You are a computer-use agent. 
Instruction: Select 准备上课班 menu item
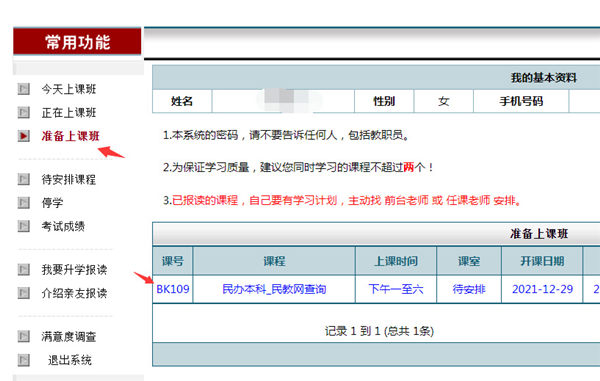coord(70,136)
